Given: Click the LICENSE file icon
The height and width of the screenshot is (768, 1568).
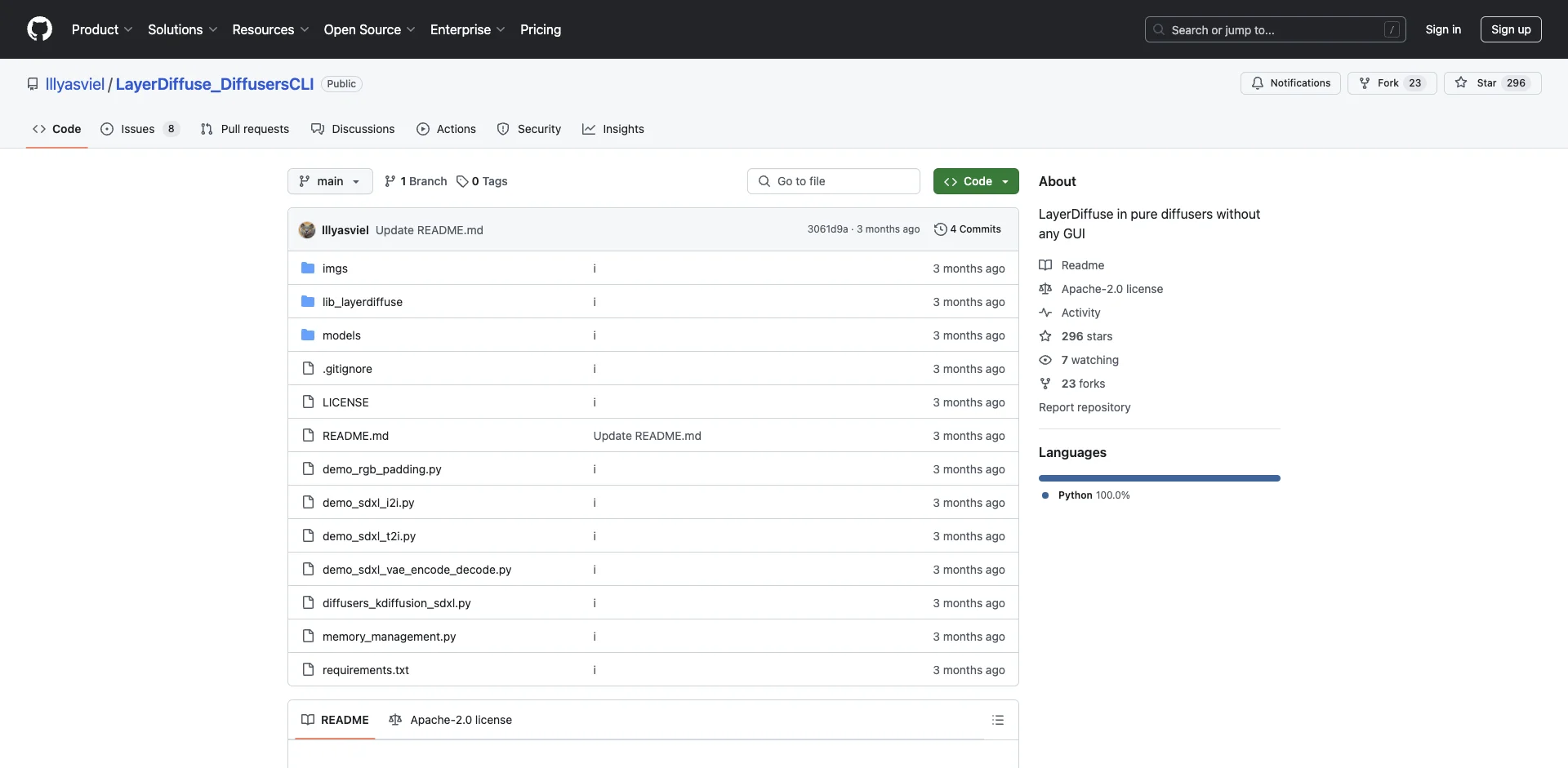Looking at the screenshot, I should pyautogui.click(x=308, y=402).
